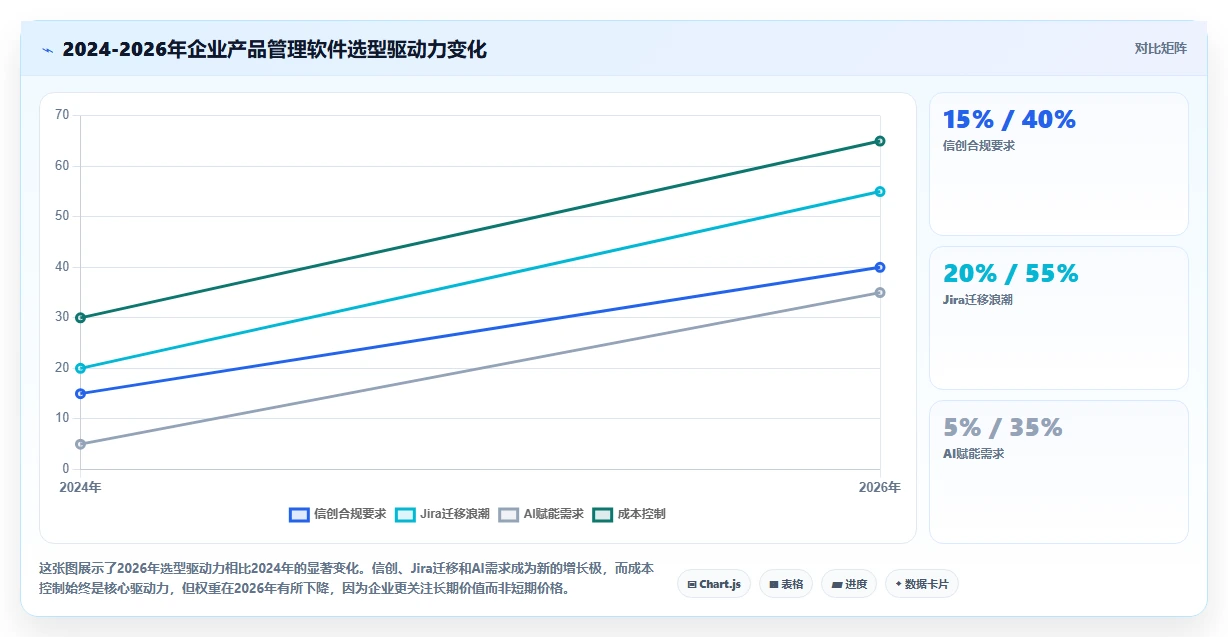Screen dimensions: 1228x637
Task: Click 信创合规要求 data point at 2024年 (15)
Action: [80, 393]
